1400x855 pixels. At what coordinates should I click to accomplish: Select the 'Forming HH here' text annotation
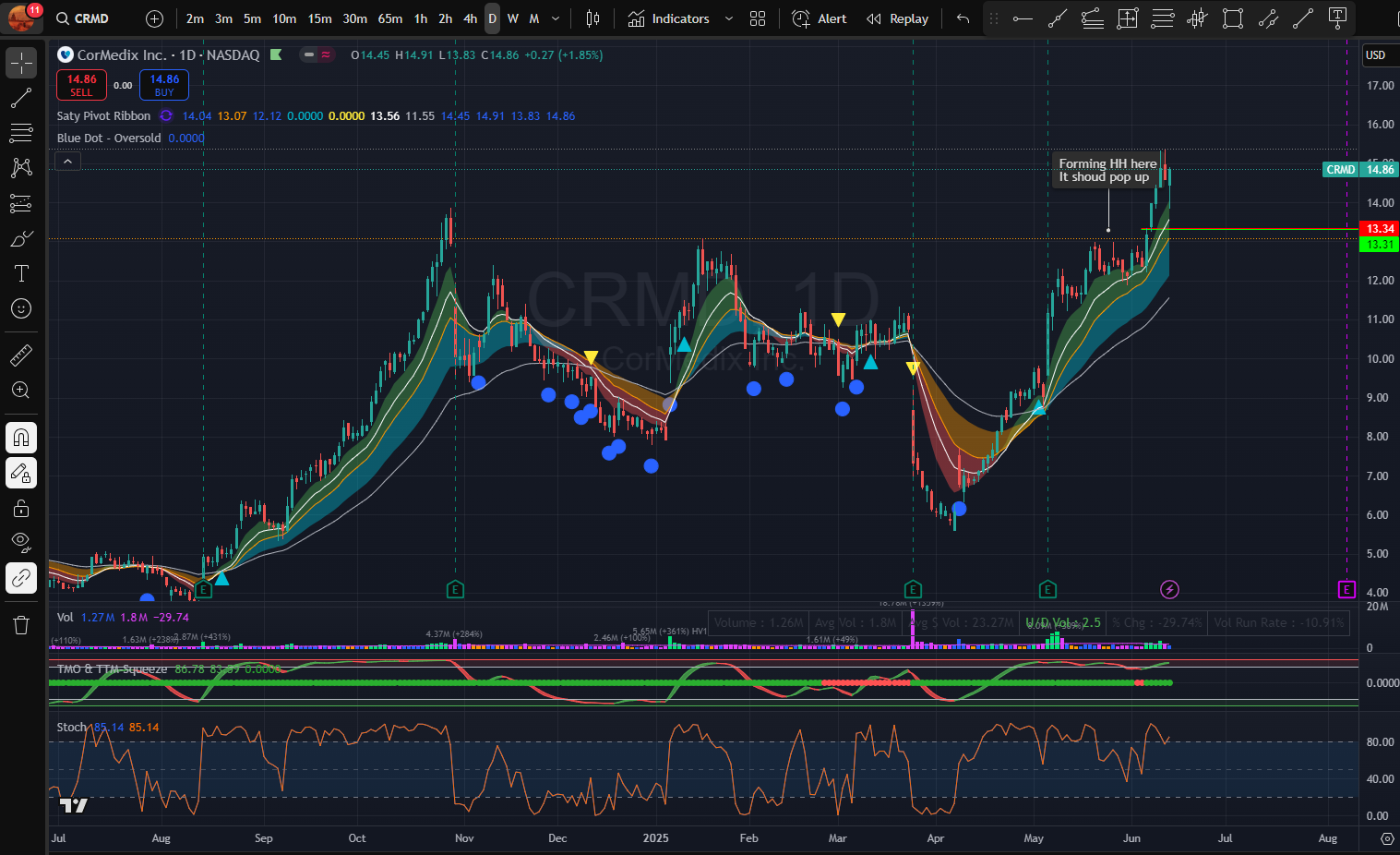[1107, 170]
